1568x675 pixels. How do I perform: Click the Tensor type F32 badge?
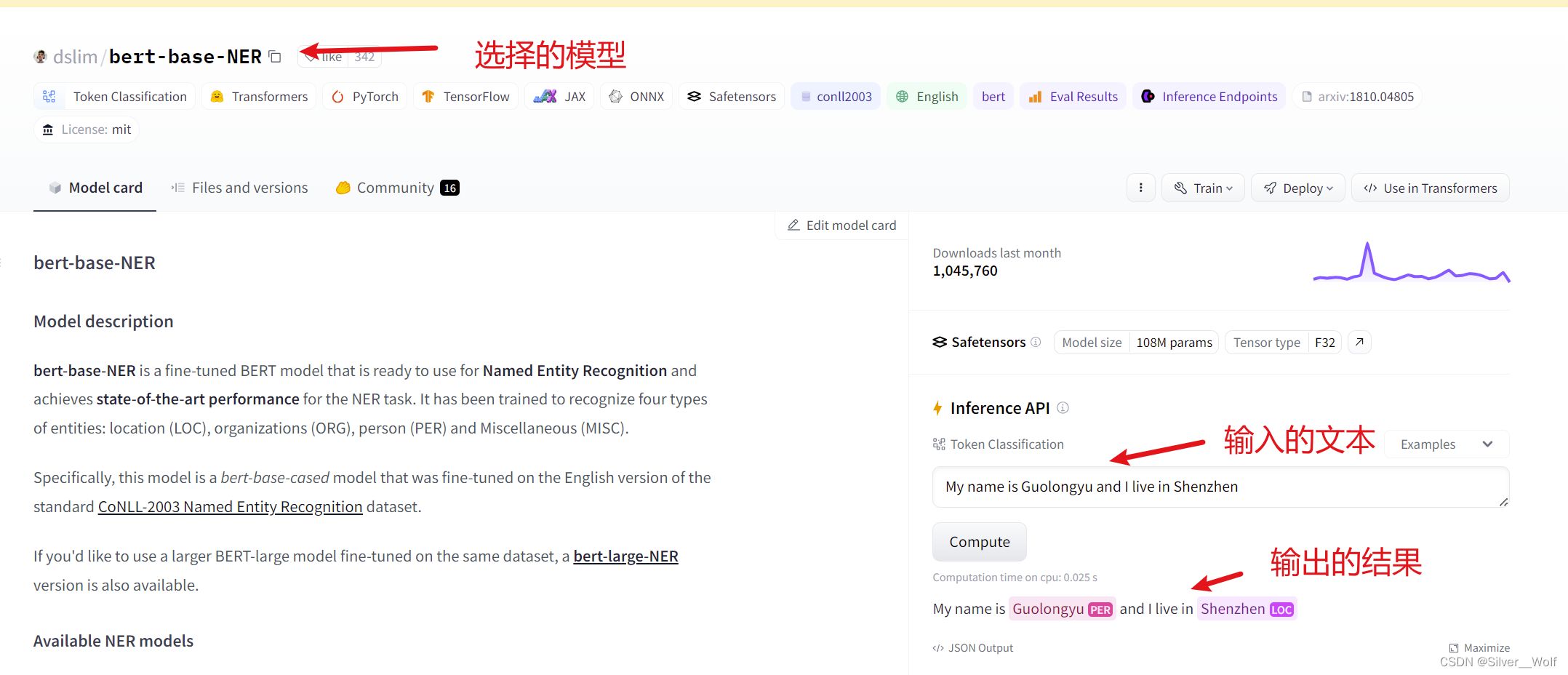pos(1284,343)
